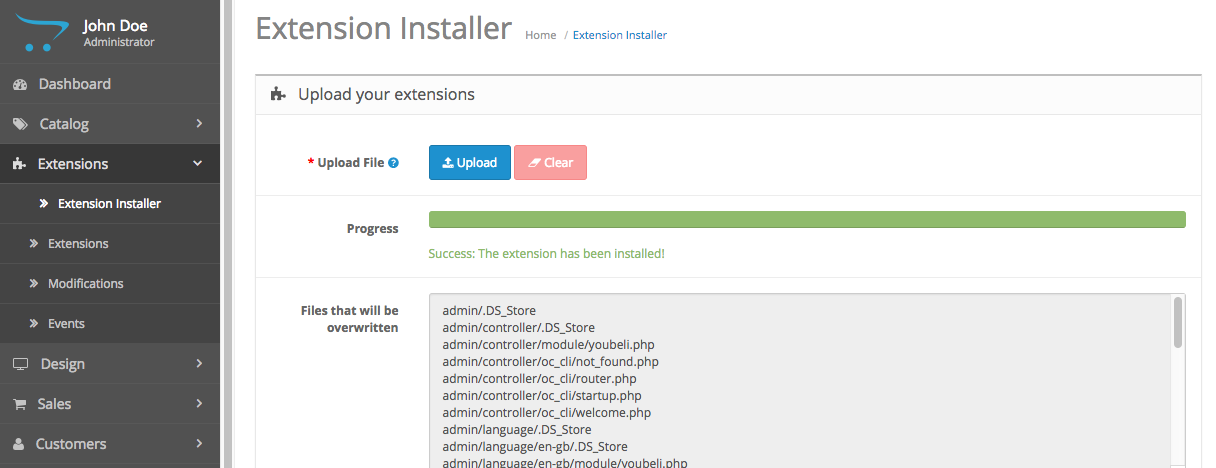Open the Modifications submenu item

pyautogui.click(x=85, y=284)
